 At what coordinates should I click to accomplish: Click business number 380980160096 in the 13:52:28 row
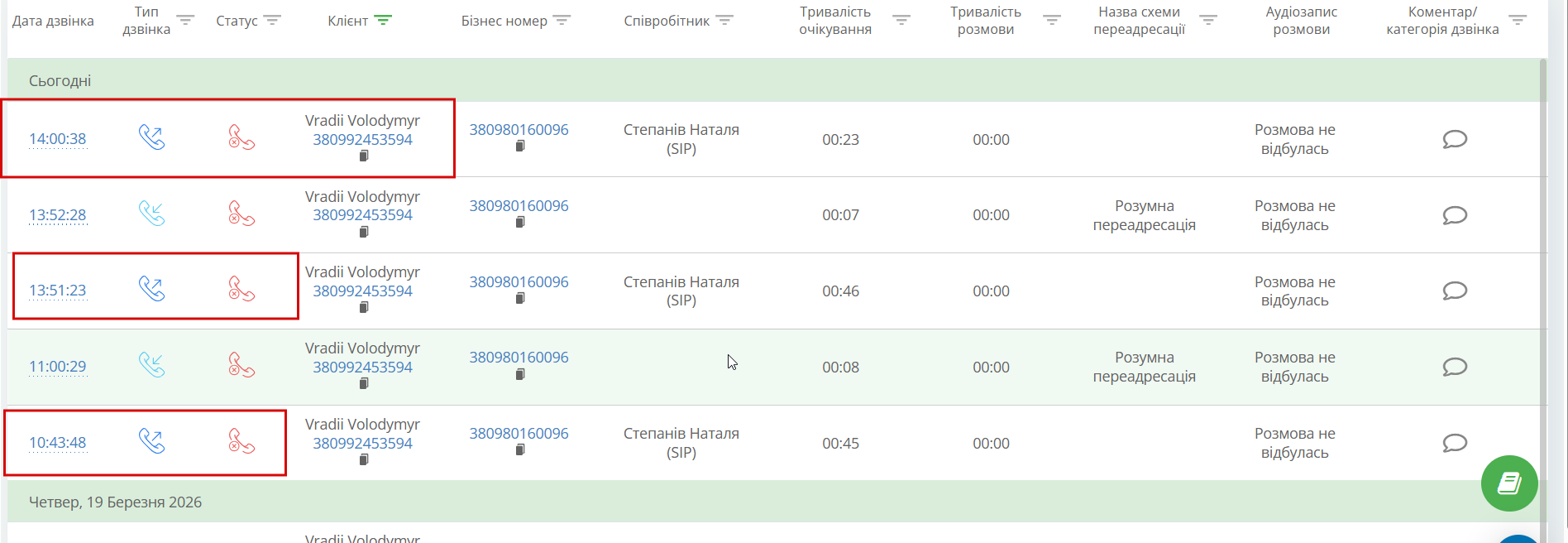pyautogui.click(x=519, y=205)
